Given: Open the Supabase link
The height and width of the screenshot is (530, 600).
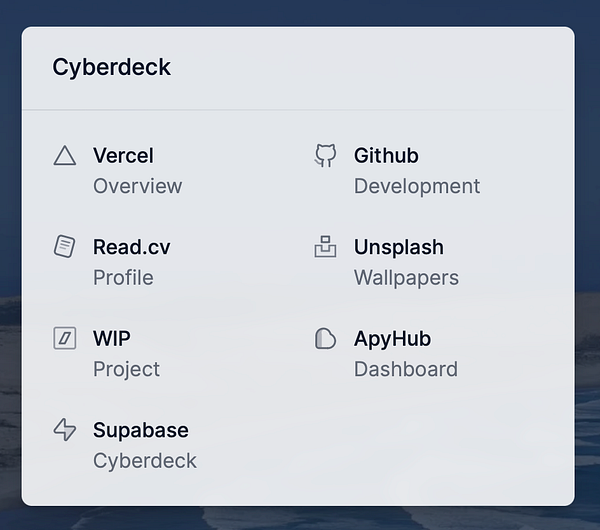Looking at the screenshot, I should coord(141,431).
